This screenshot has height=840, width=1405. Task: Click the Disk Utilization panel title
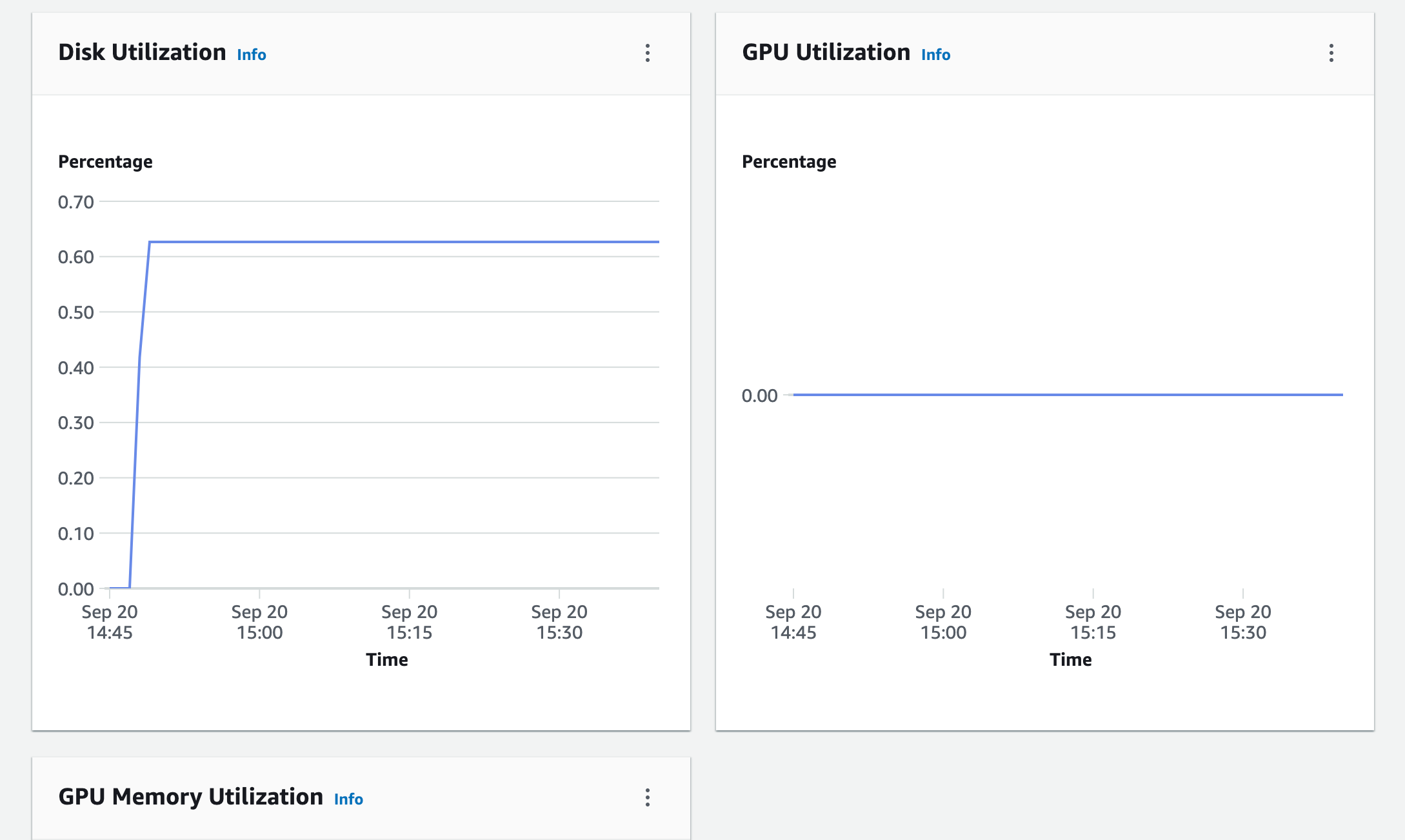pos(142,52)
